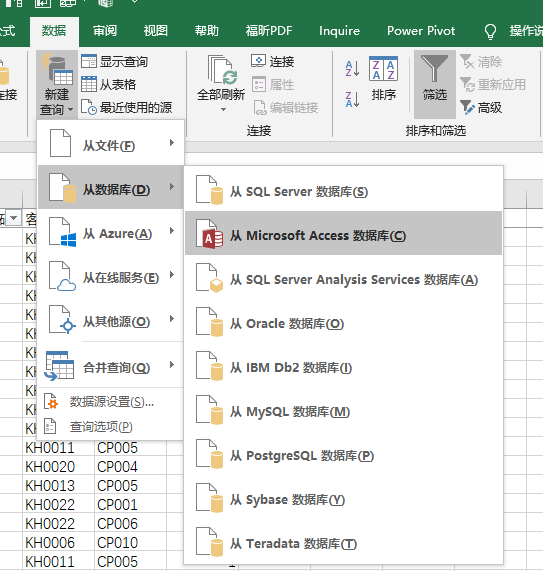This screenshot has height=571, width=543.
Task: Select 从数据库(D) menu item
Action: (x=111, y=187)
